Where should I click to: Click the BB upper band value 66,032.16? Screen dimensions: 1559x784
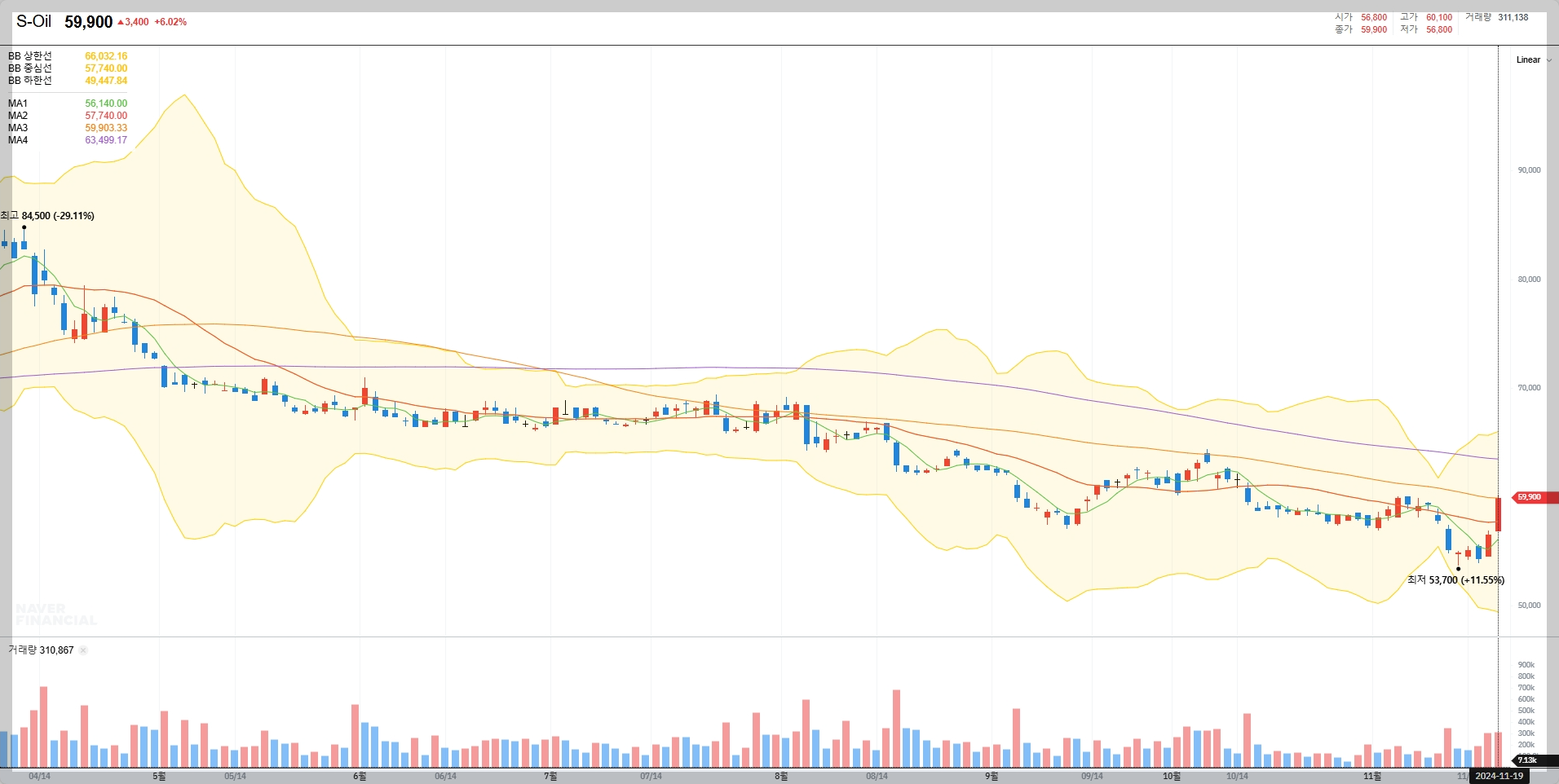pyautogui.click(x=106, y=56)
